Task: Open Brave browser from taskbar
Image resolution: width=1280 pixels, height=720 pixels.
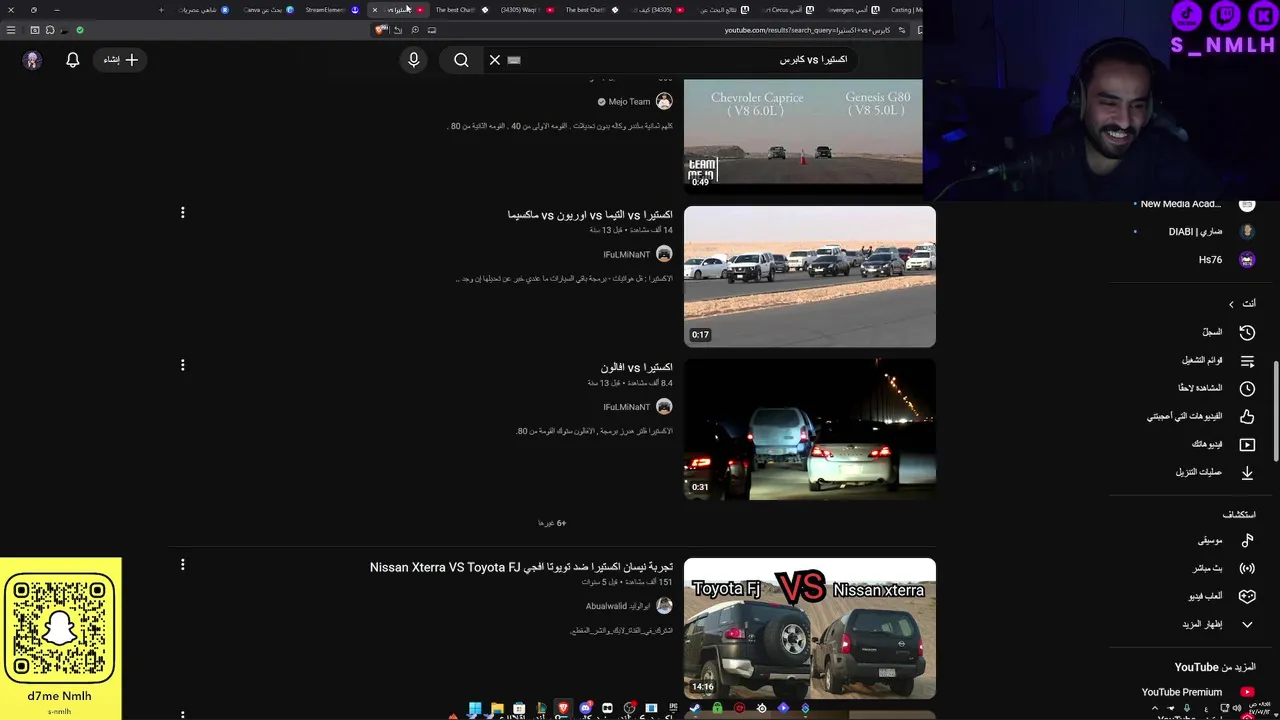Action: click(563, 709)
